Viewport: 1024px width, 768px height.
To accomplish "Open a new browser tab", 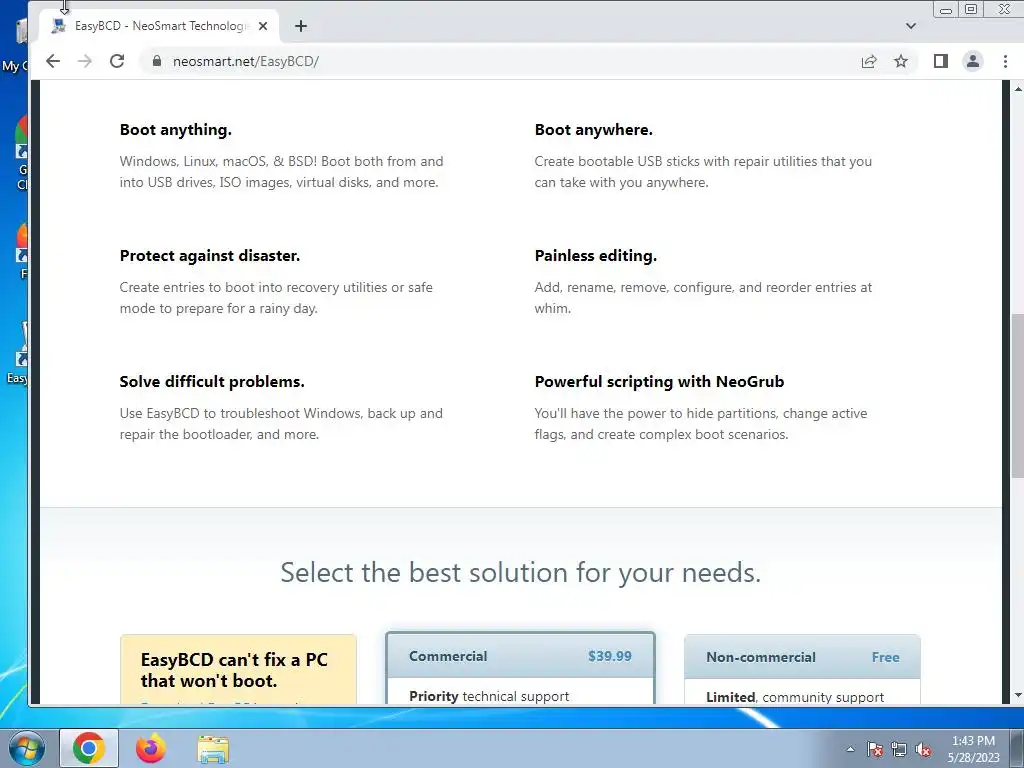I will [x=300, y=26].
